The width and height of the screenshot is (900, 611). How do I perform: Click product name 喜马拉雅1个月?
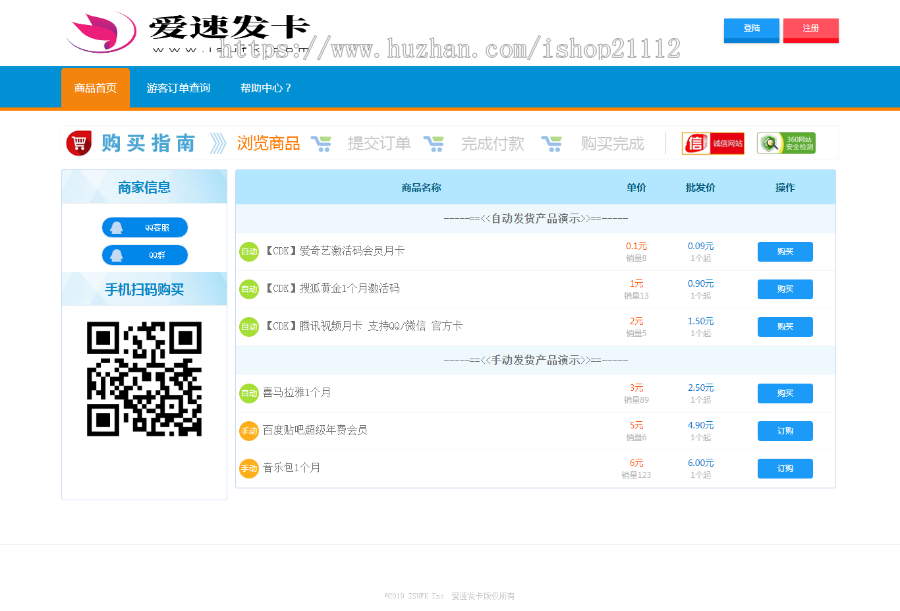(297, 393)
